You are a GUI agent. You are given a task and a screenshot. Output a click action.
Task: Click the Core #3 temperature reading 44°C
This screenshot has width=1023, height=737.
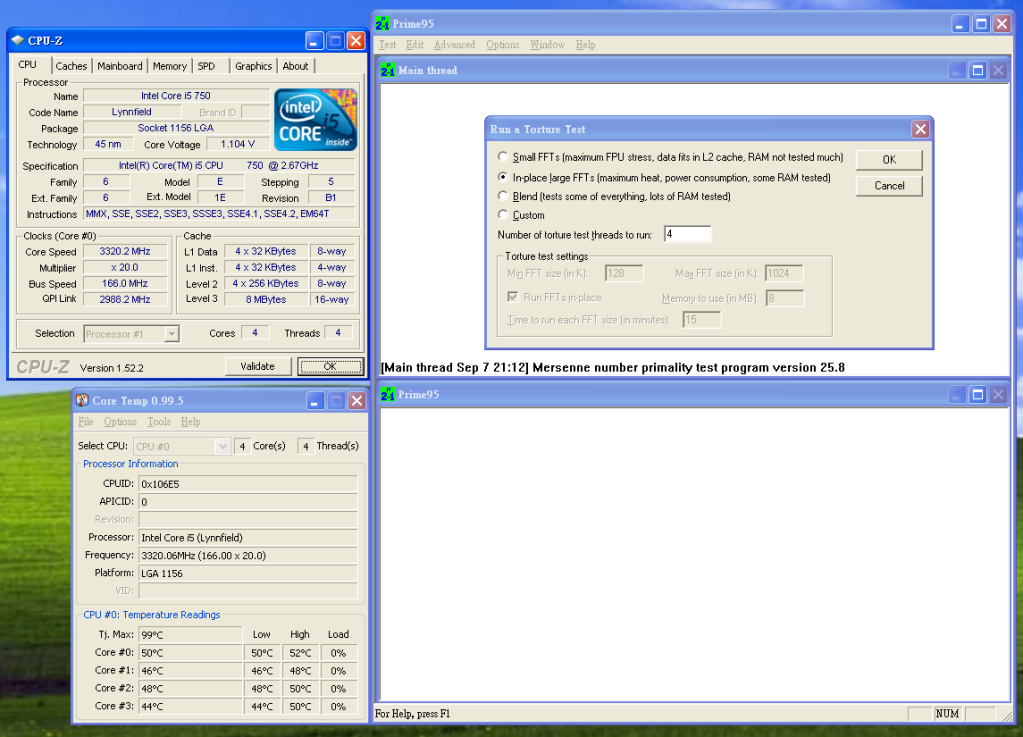pos(191,706)
